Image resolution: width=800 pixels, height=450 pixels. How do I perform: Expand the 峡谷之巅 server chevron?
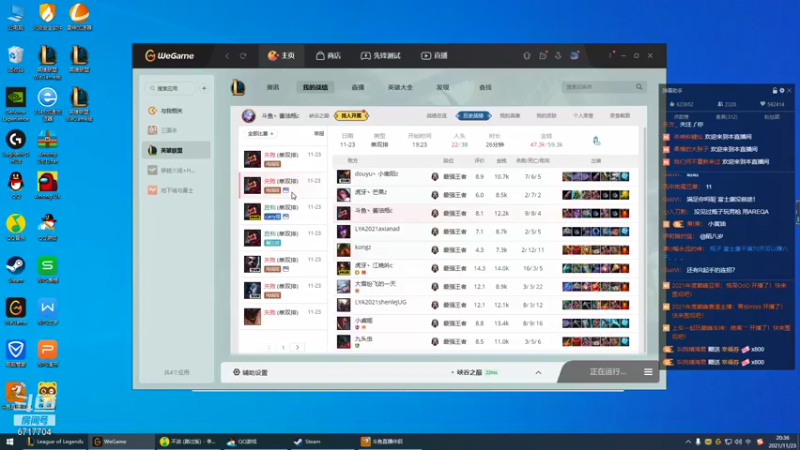click(538, 372)
